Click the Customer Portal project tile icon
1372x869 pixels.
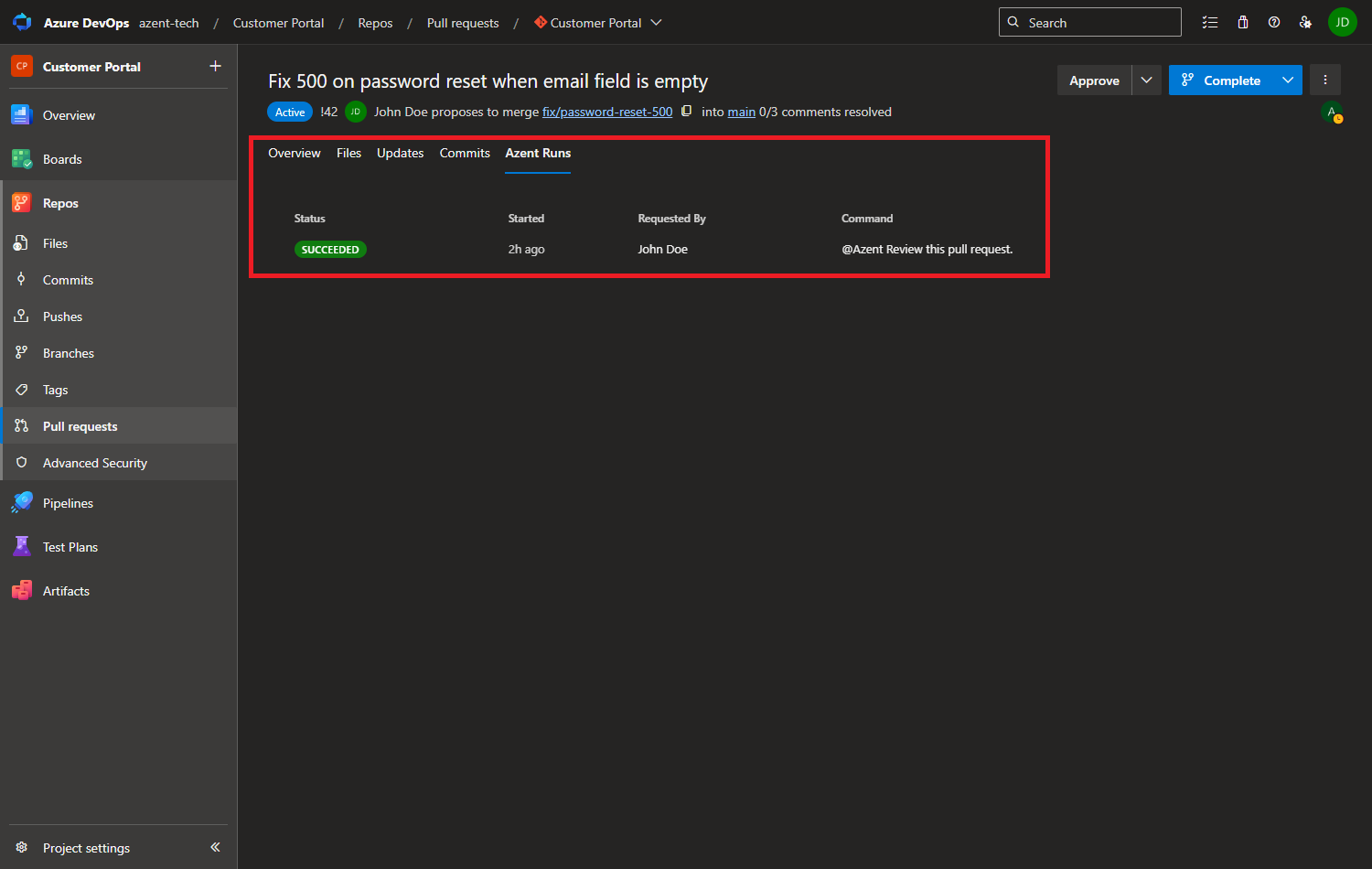(22, 66)
